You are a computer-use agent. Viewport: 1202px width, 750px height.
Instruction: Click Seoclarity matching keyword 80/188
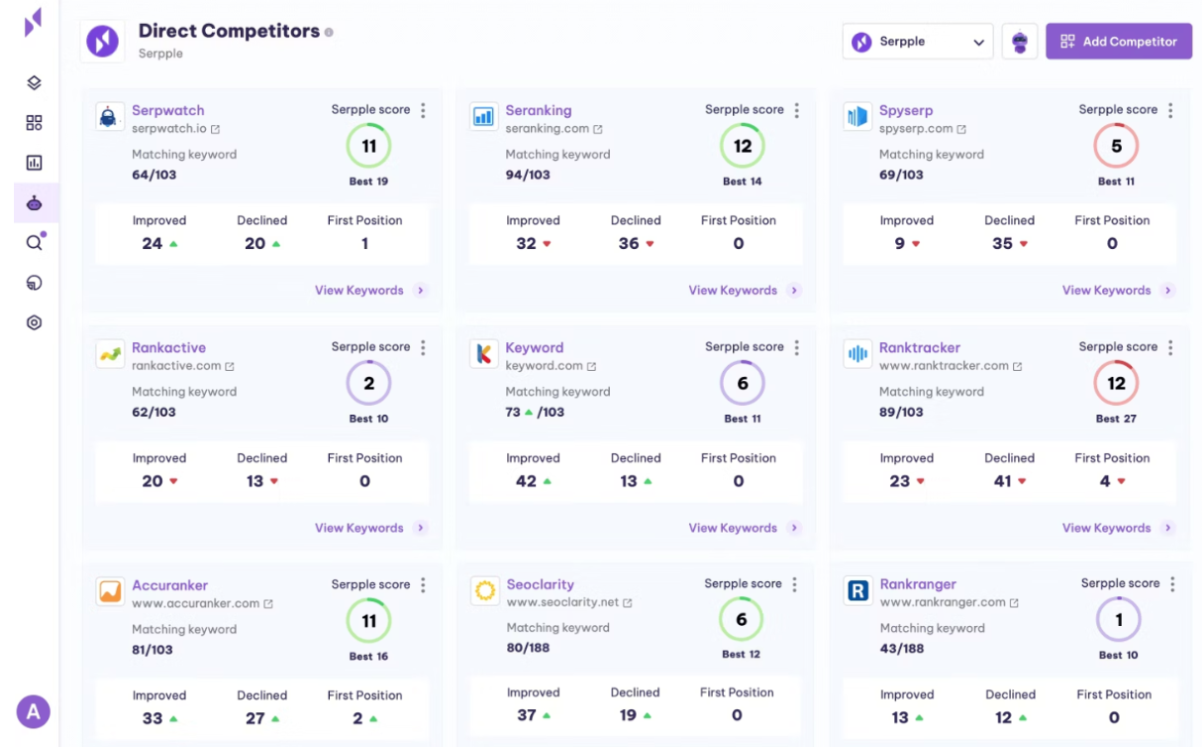[528, 648]
